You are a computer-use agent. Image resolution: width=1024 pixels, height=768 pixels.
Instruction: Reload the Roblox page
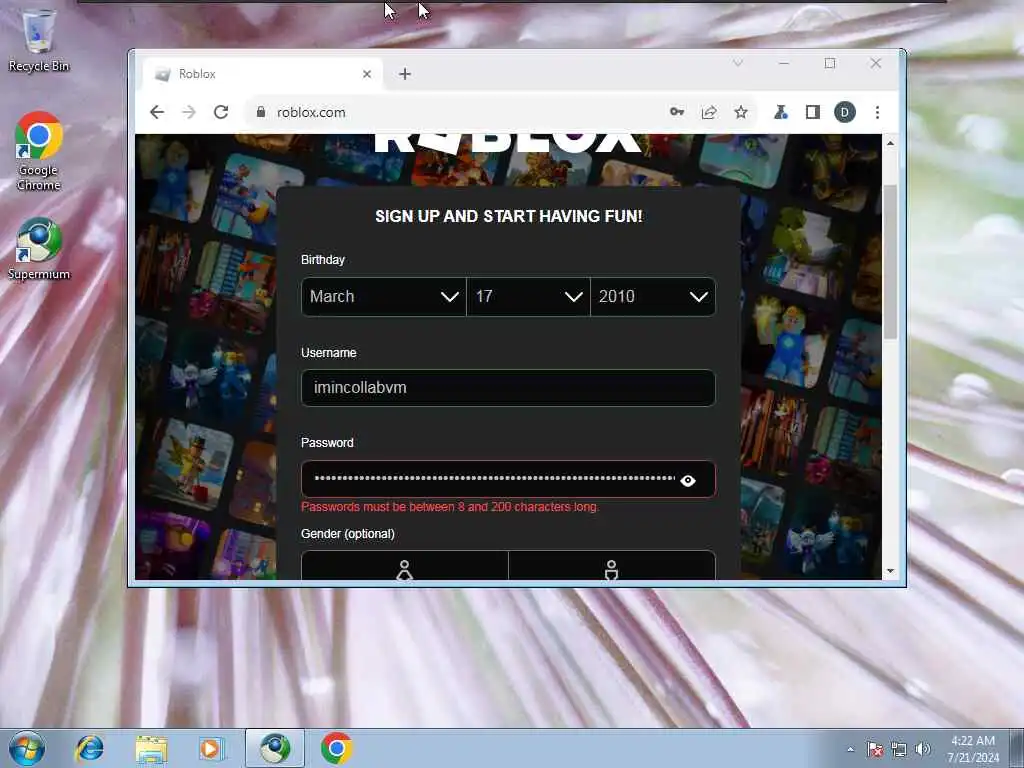point(221,112)
